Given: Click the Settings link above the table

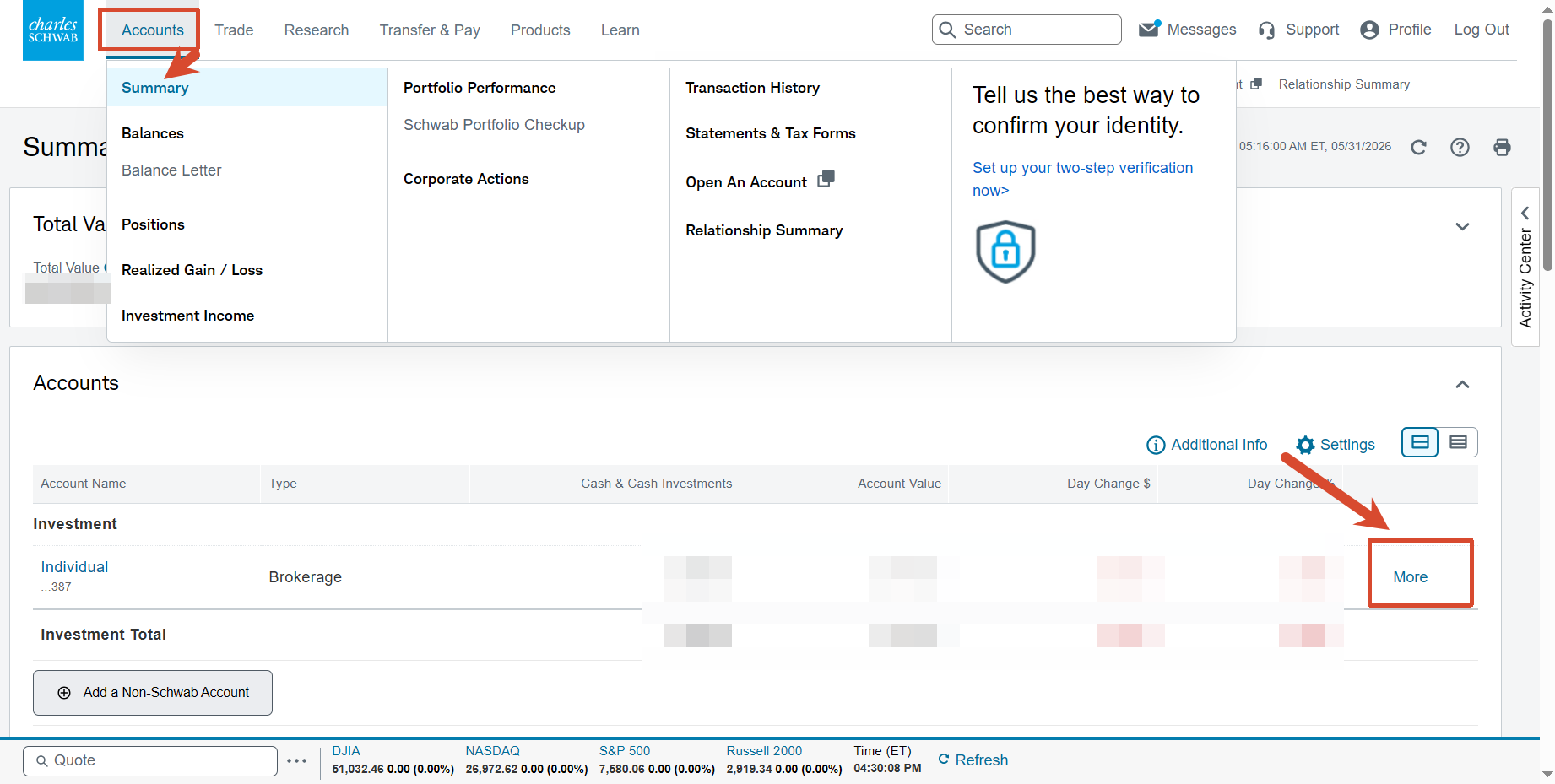Looking at the screenshot, I should 1347,445.
